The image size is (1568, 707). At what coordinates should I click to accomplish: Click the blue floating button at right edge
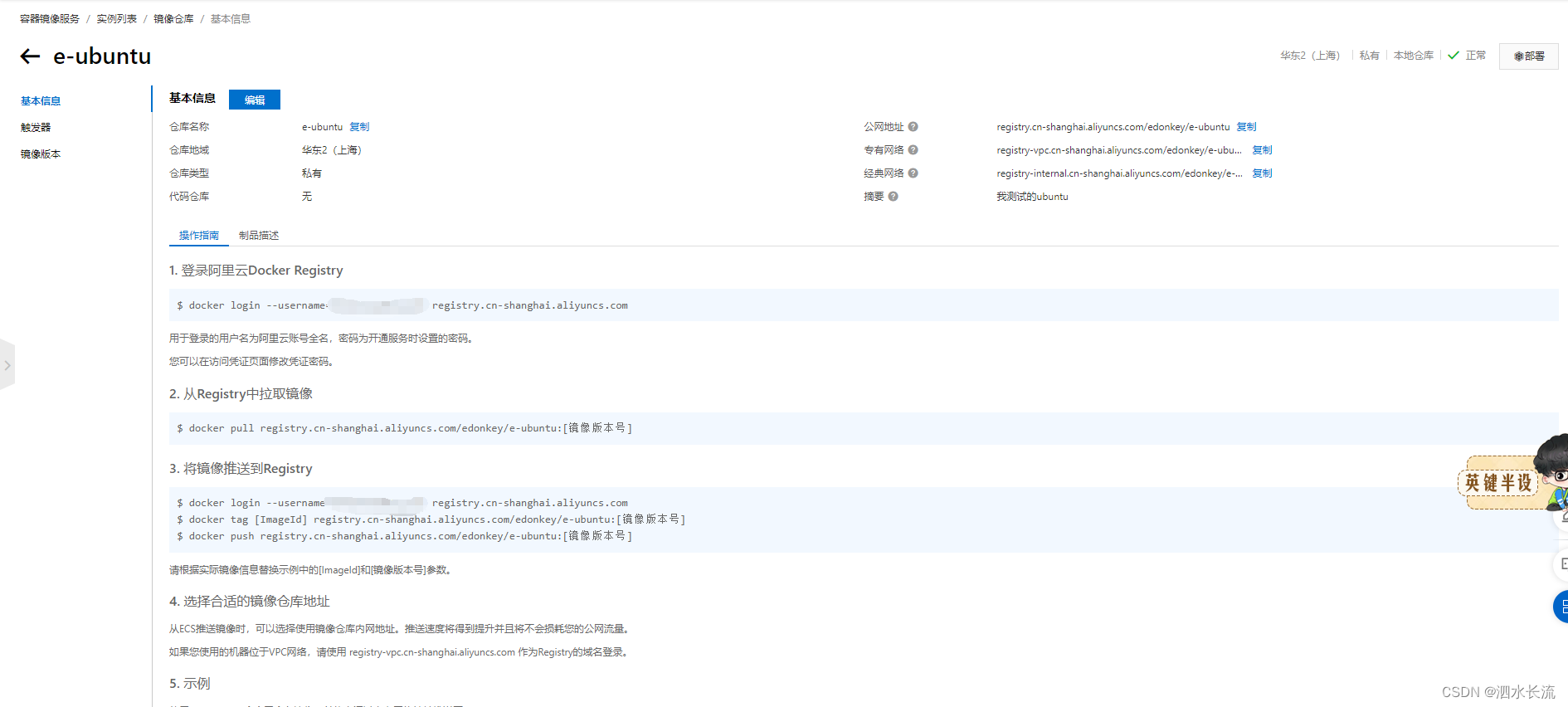(1561, 607)
